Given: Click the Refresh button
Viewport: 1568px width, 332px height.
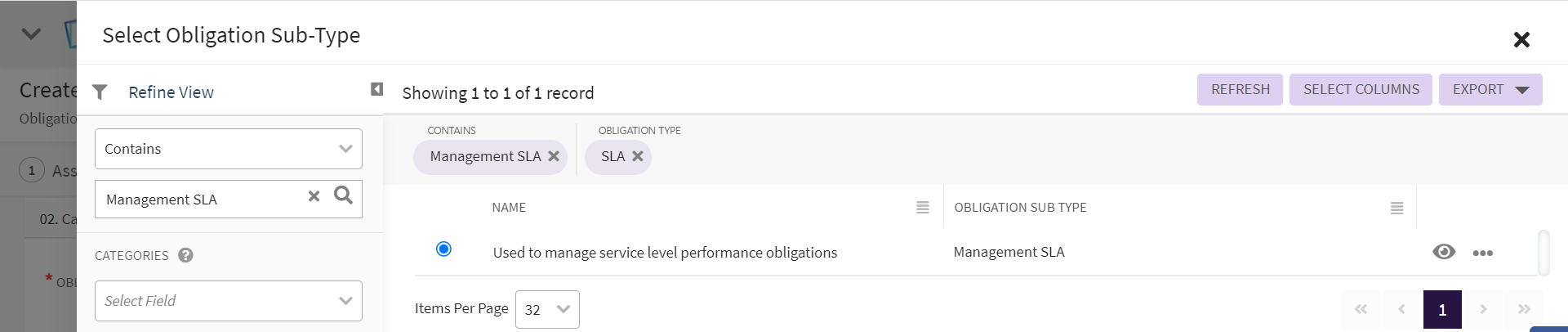Looking at the screenshot, I should (x=1240, y=90).
